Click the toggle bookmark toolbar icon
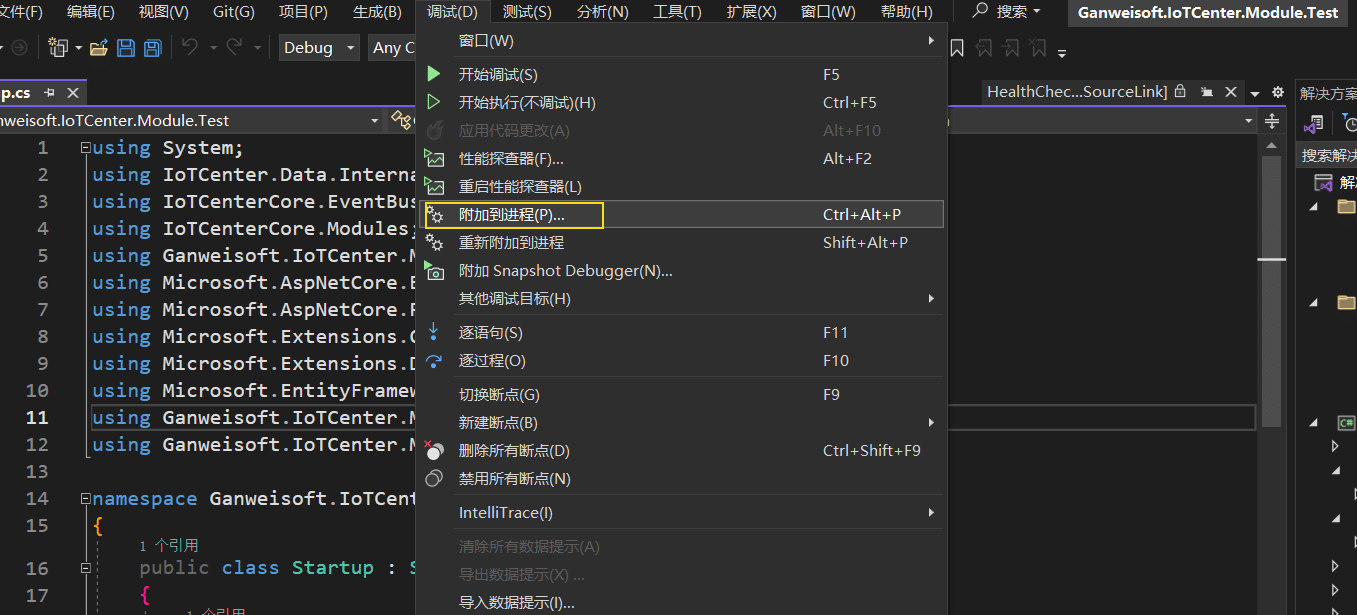This screenshot has height=615, width=1357. pos(957,48)
